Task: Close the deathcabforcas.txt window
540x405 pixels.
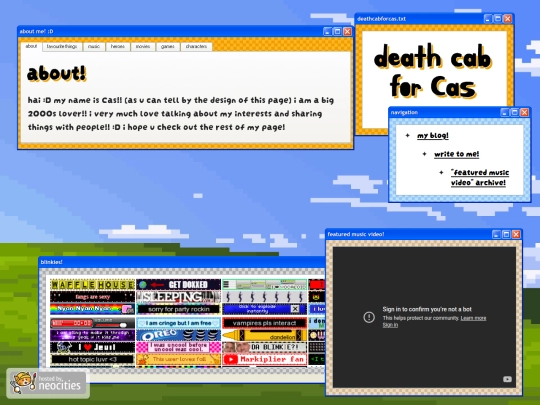Action: click(507, 19)
